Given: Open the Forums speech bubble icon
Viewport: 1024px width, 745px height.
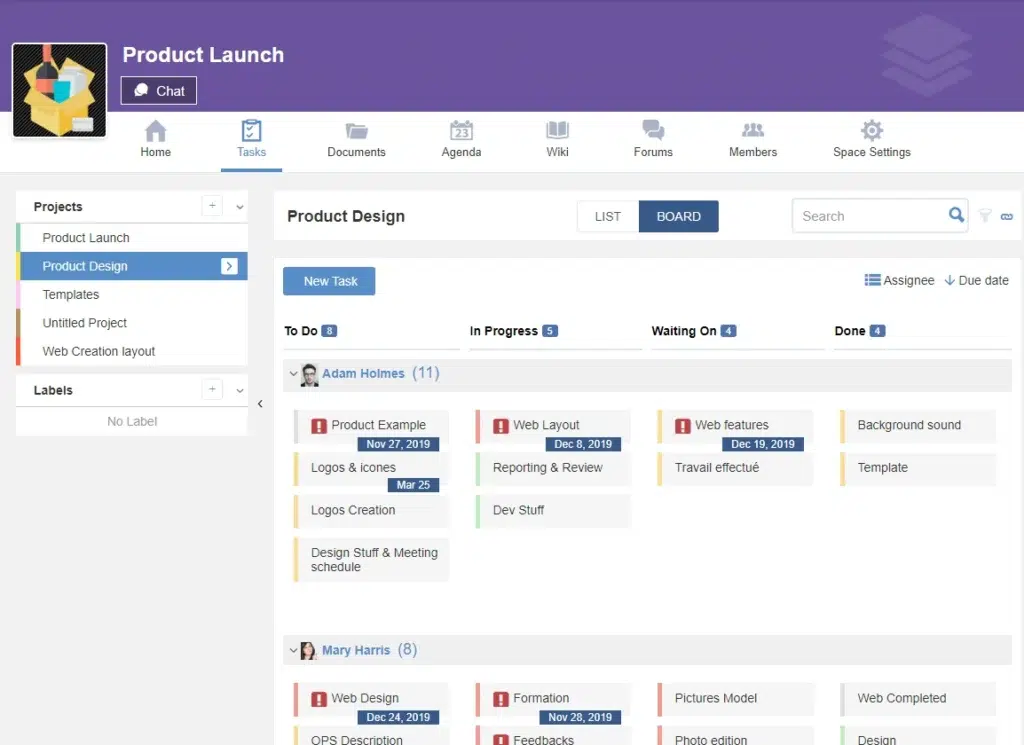Looking at the screenshot, I should click(x=653, y=132).
